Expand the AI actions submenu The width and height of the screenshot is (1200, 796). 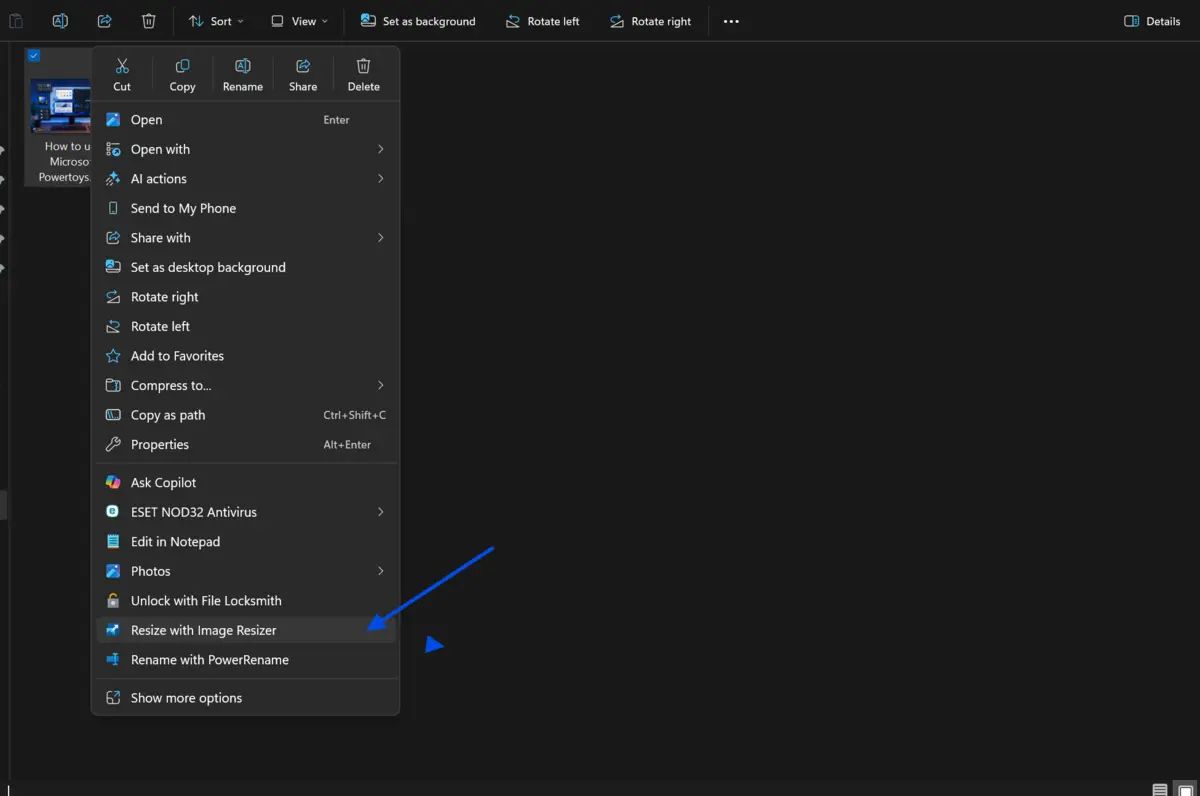pos(245,179)
